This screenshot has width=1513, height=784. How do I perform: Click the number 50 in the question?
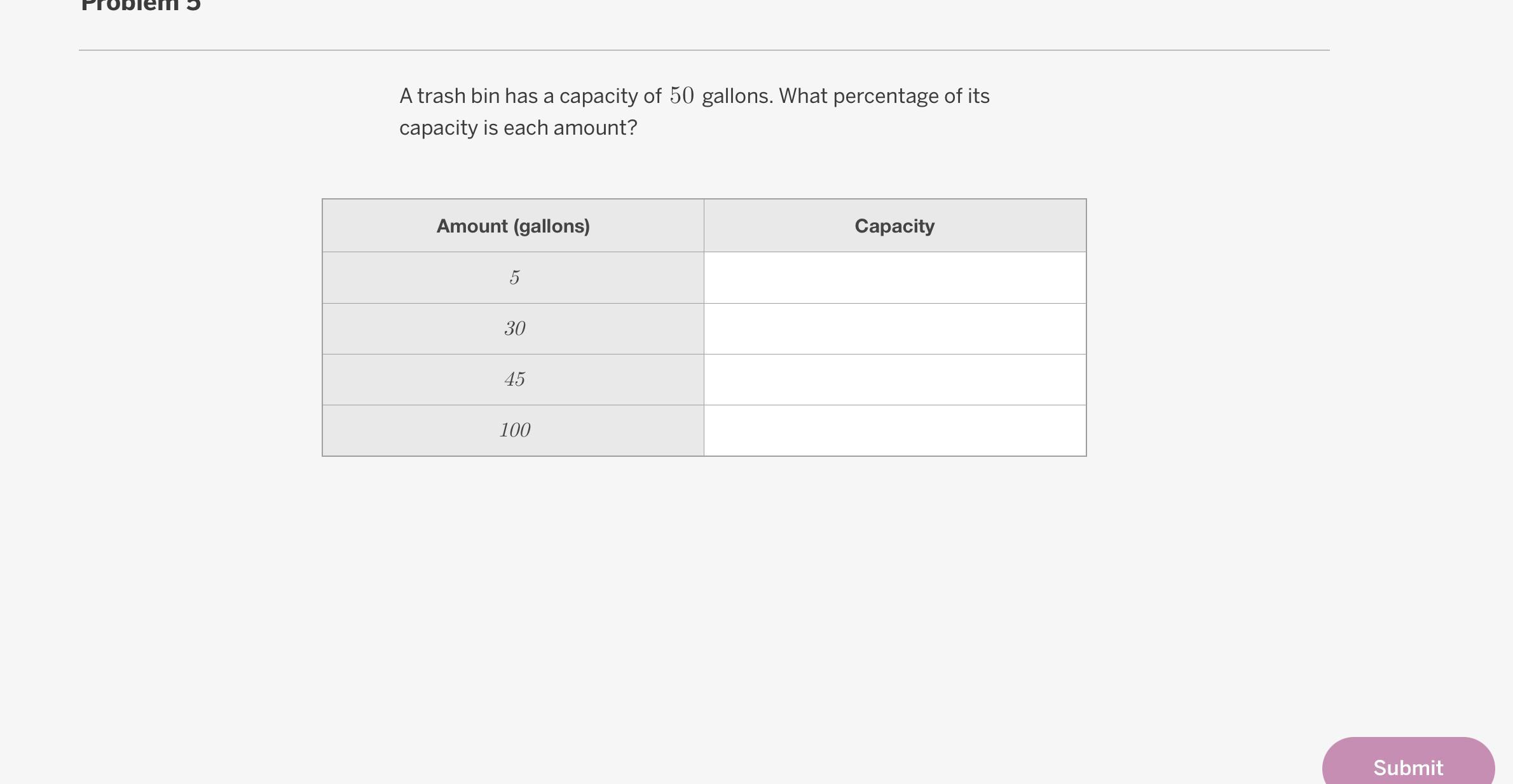(681, 96)
